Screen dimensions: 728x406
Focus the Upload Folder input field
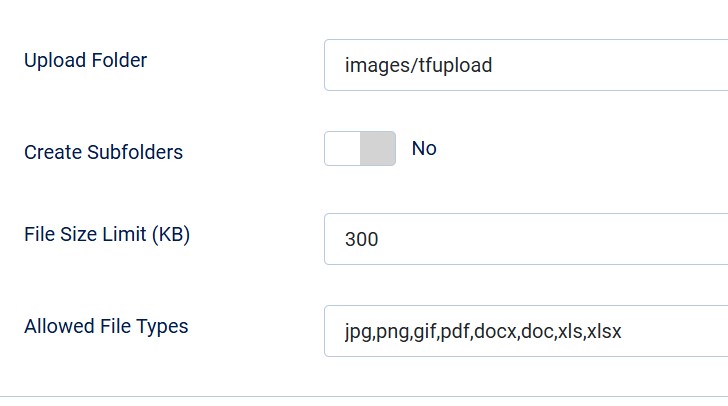[600, 65]
